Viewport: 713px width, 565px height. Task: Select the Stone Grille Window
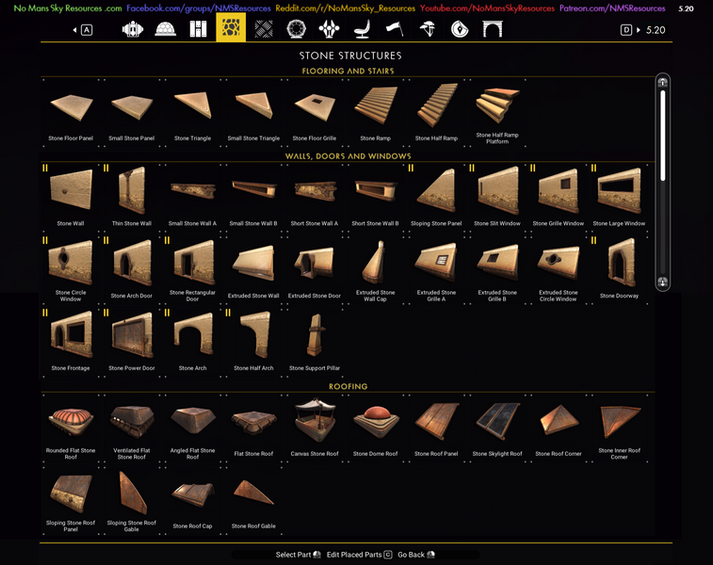(558, 196)
